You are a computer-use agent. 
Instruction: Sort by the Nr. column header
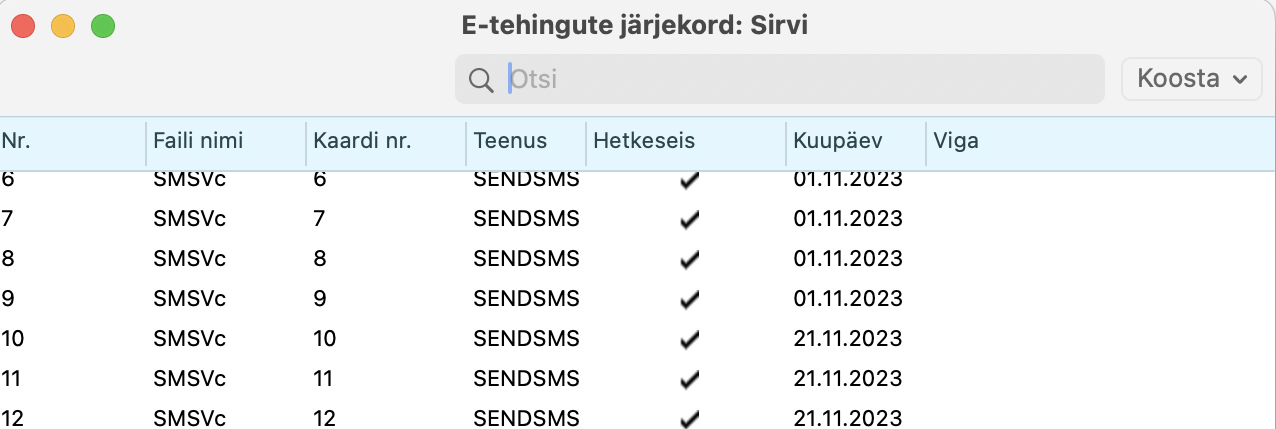(17, 141)
